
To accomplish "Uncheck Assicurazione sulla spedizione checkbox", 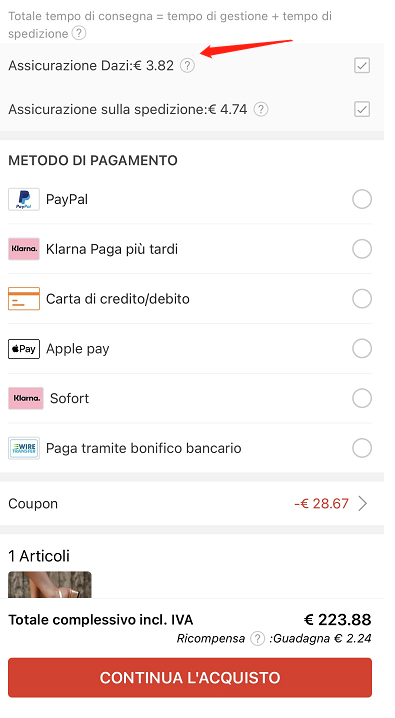I will [x=362, y=109].
